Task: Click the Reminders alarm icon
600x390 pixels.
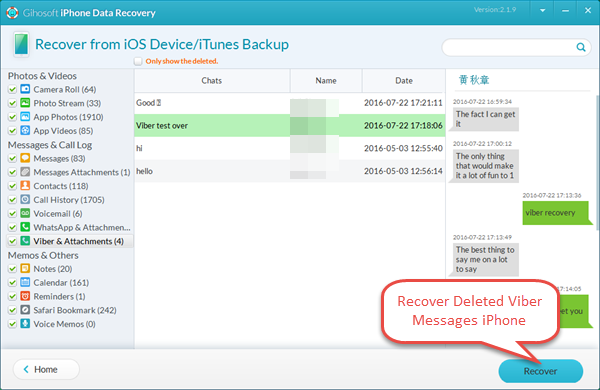Action: [x=25, y=296]
